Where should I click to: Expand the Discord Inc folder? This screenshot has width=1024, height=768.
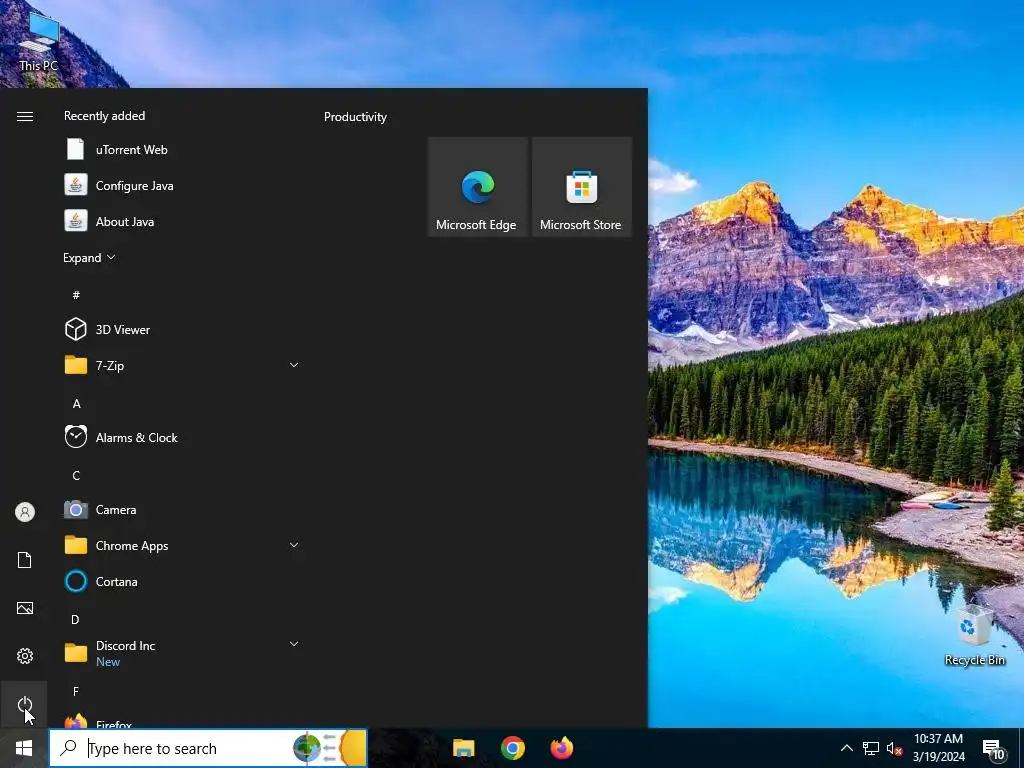tap(183, 653)
